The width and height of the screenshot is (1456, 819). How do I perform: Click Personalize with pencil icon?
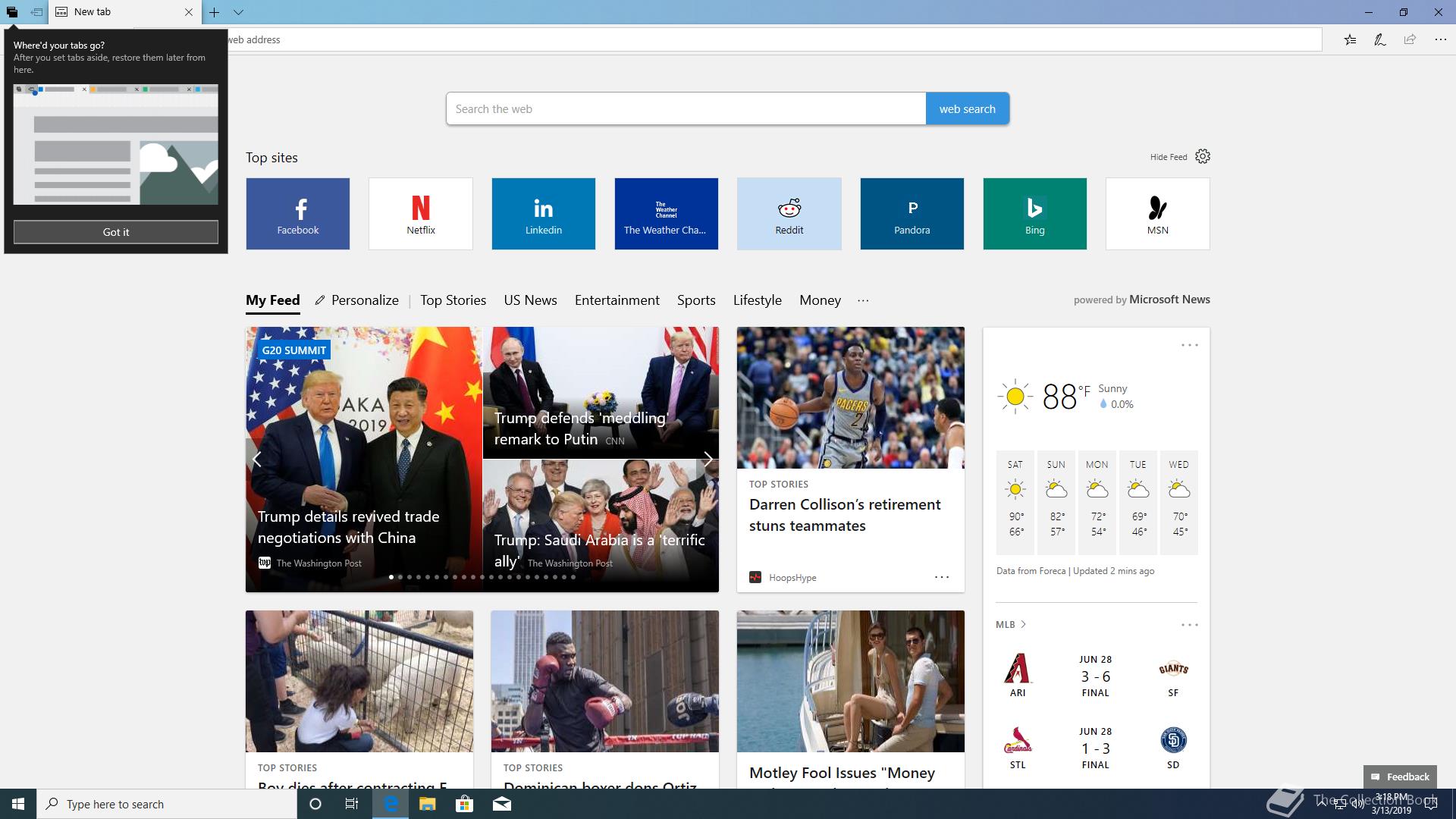[357, 300]
